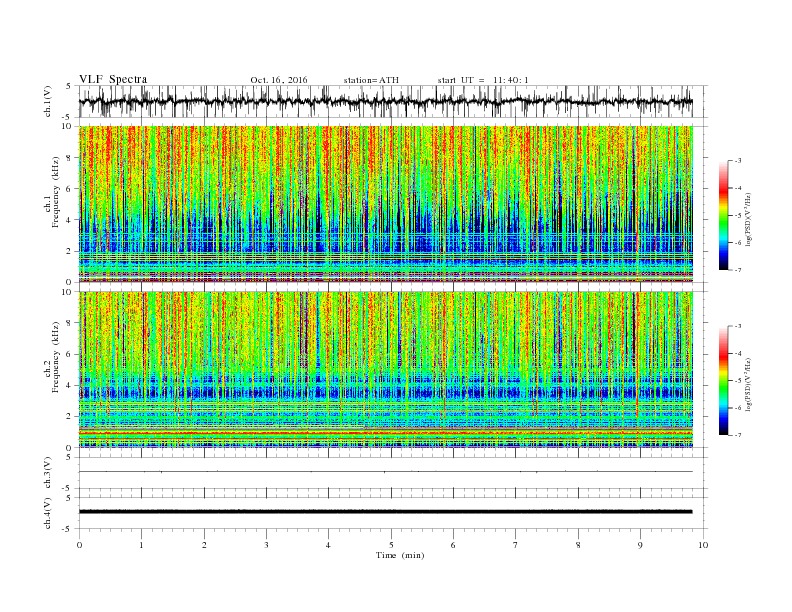This screenshot has height=612, width=792.
Task: Click the "9" tick on the time axis
Action: [x=640, y=545]
